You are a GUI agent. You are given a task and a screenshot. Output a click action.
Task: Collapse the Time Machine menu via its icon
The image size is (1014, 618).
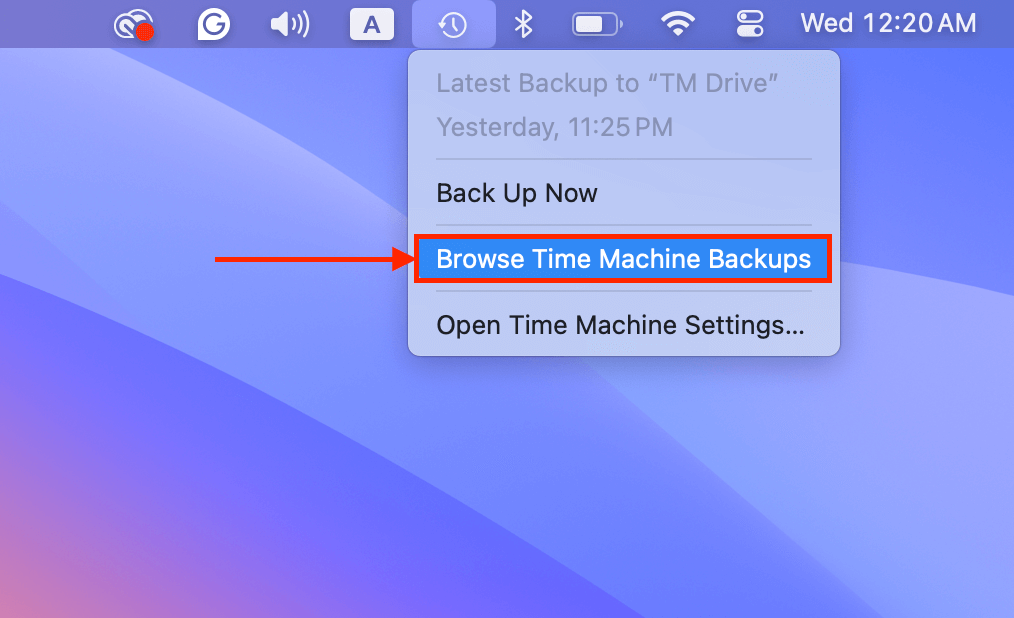point(454,24)
